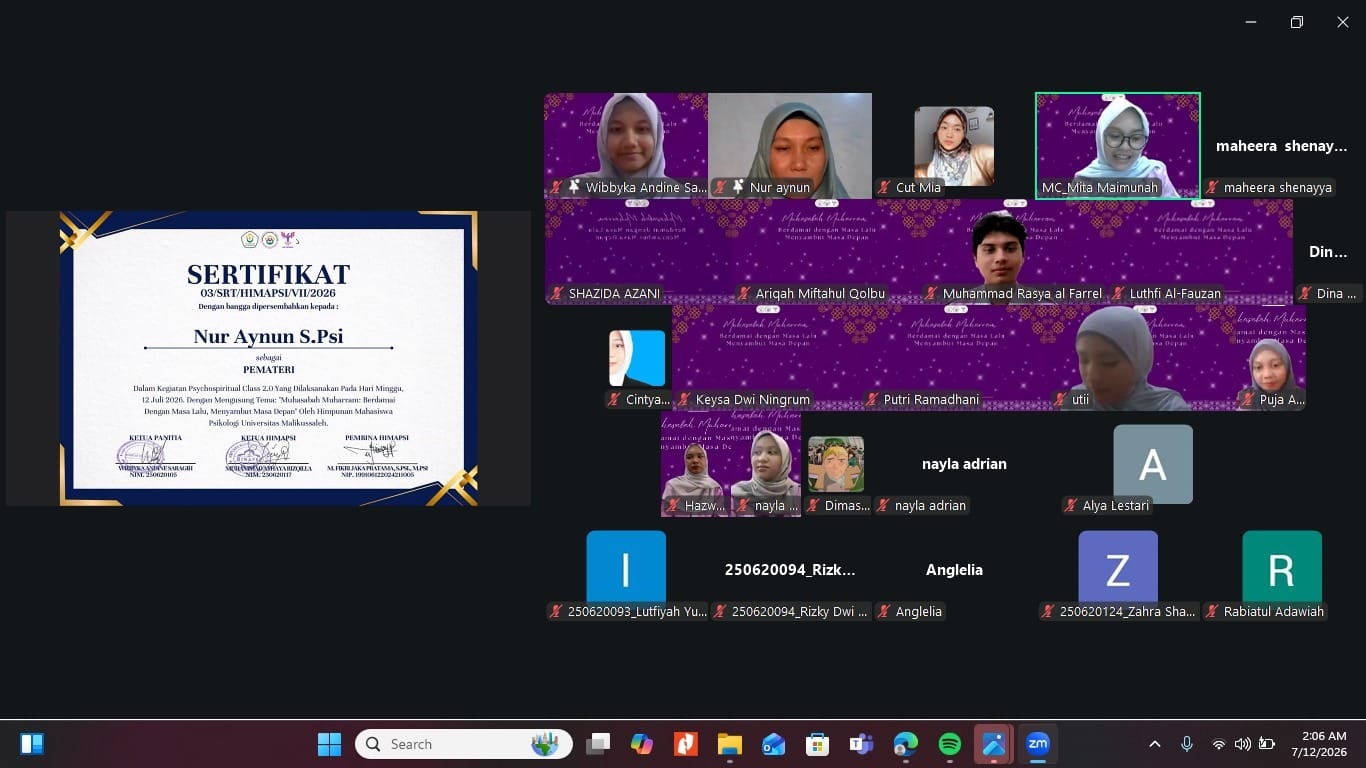Screen dimensions: 1366x768
Task: Click muted mic icon beside Putri Ramadhani
Action: tap(872, 399)
